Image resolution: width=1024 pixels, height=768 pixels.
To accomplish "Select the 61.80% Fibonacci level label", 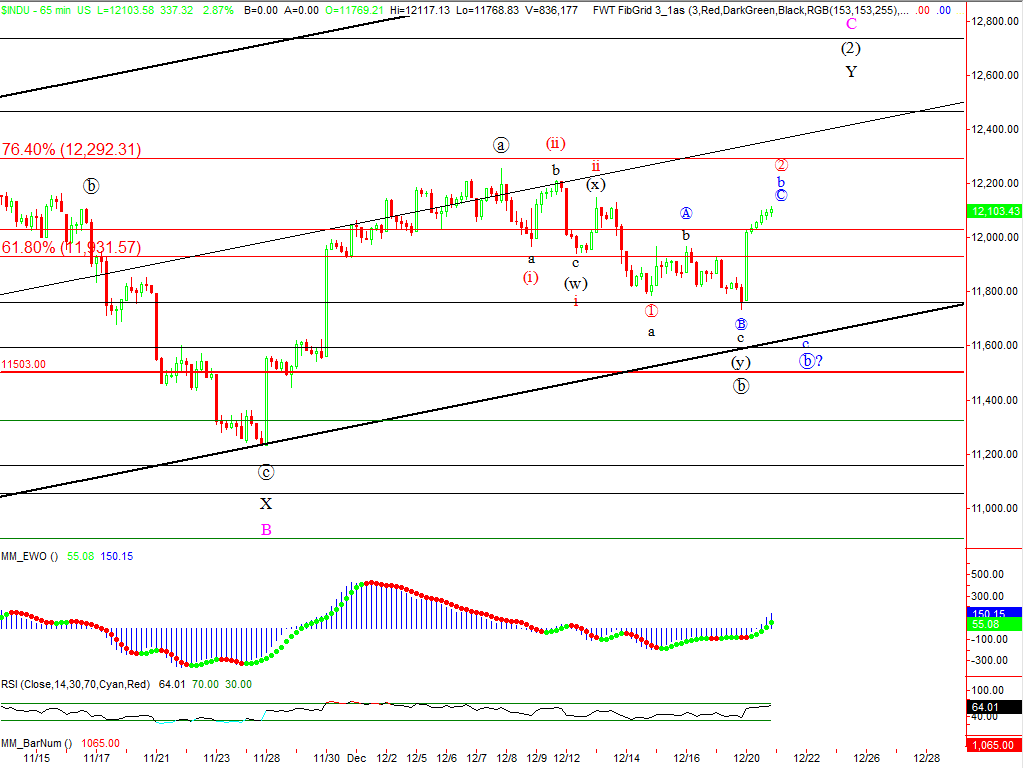I will coord(71,247).
